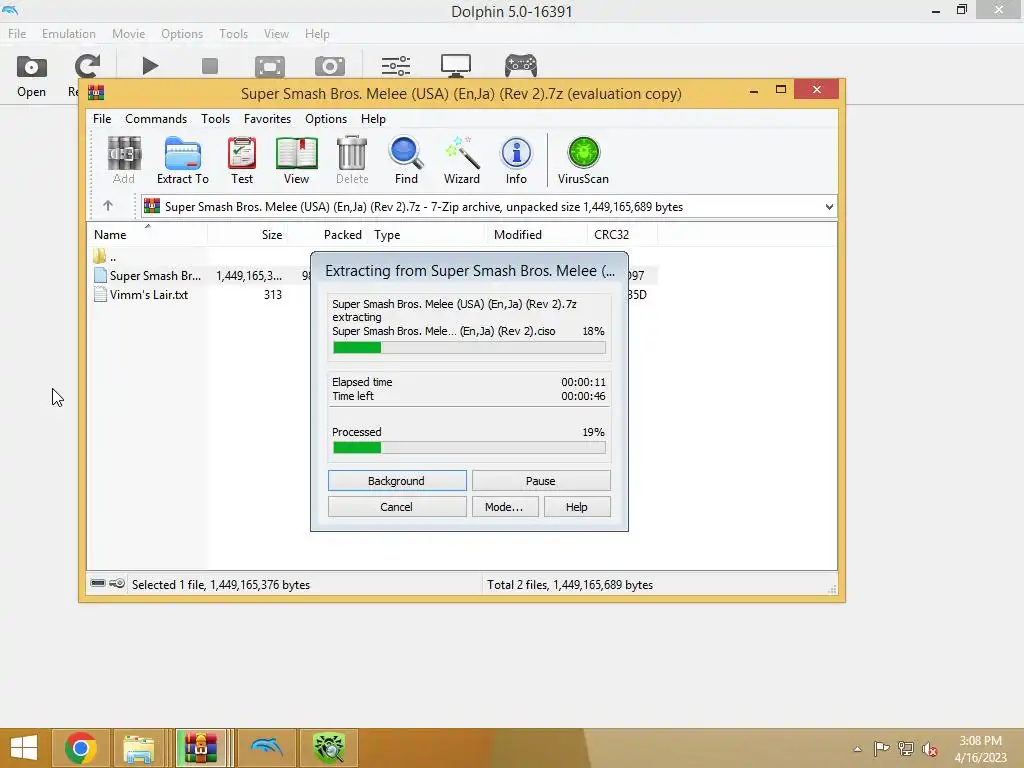Screen dimensions: 1024x768
Task: Click Help button in extraction dialog
Action: 577,507
